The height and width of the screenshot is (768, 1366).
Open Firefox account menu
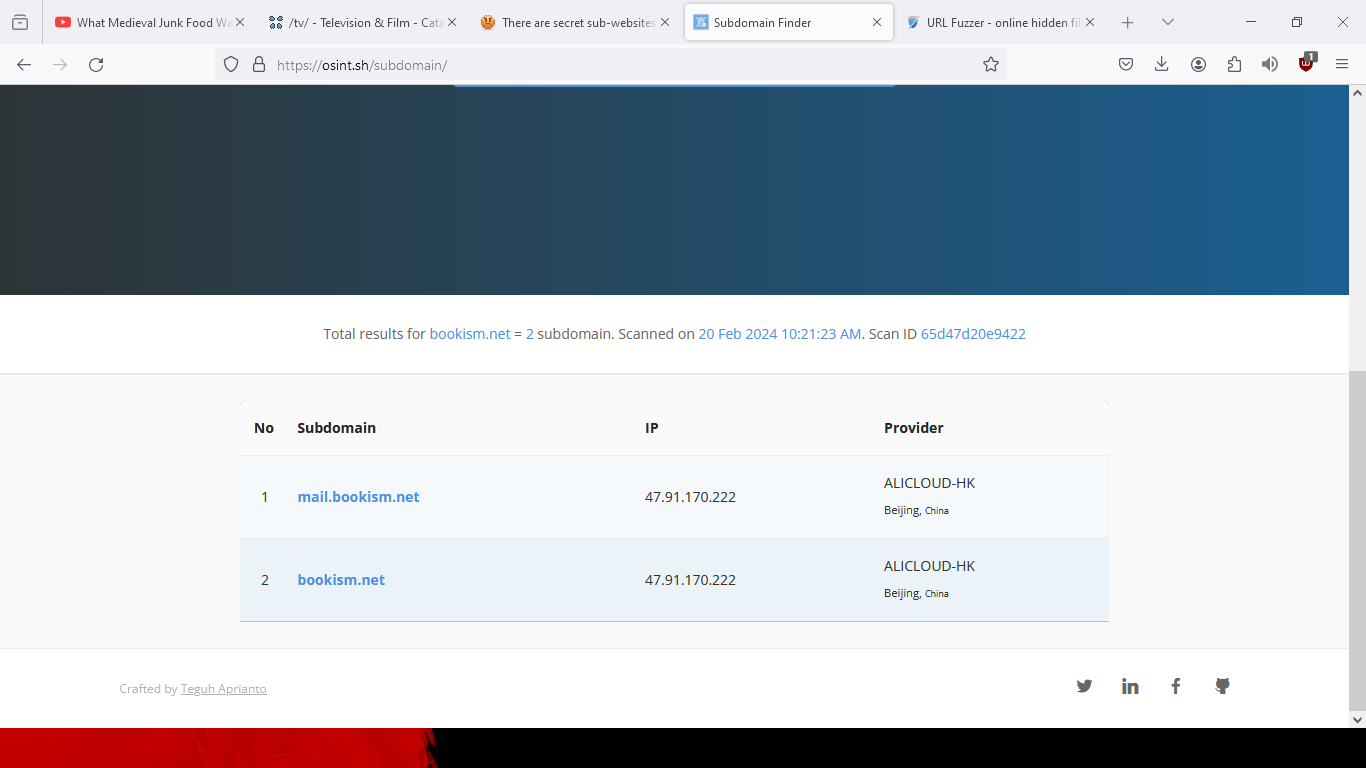[x=1198, y=64]
